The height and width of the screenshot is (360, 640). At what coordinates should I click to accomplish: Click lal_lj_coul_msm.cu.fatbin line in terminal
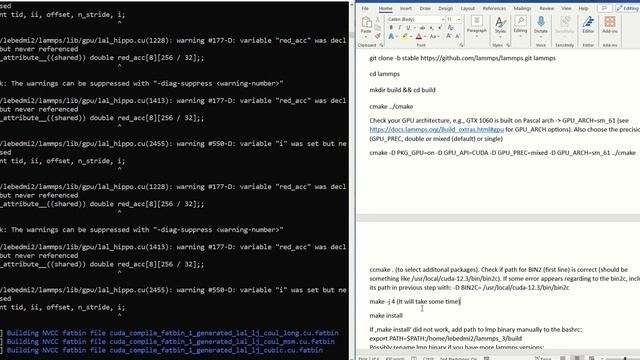[x=171, y=341]
